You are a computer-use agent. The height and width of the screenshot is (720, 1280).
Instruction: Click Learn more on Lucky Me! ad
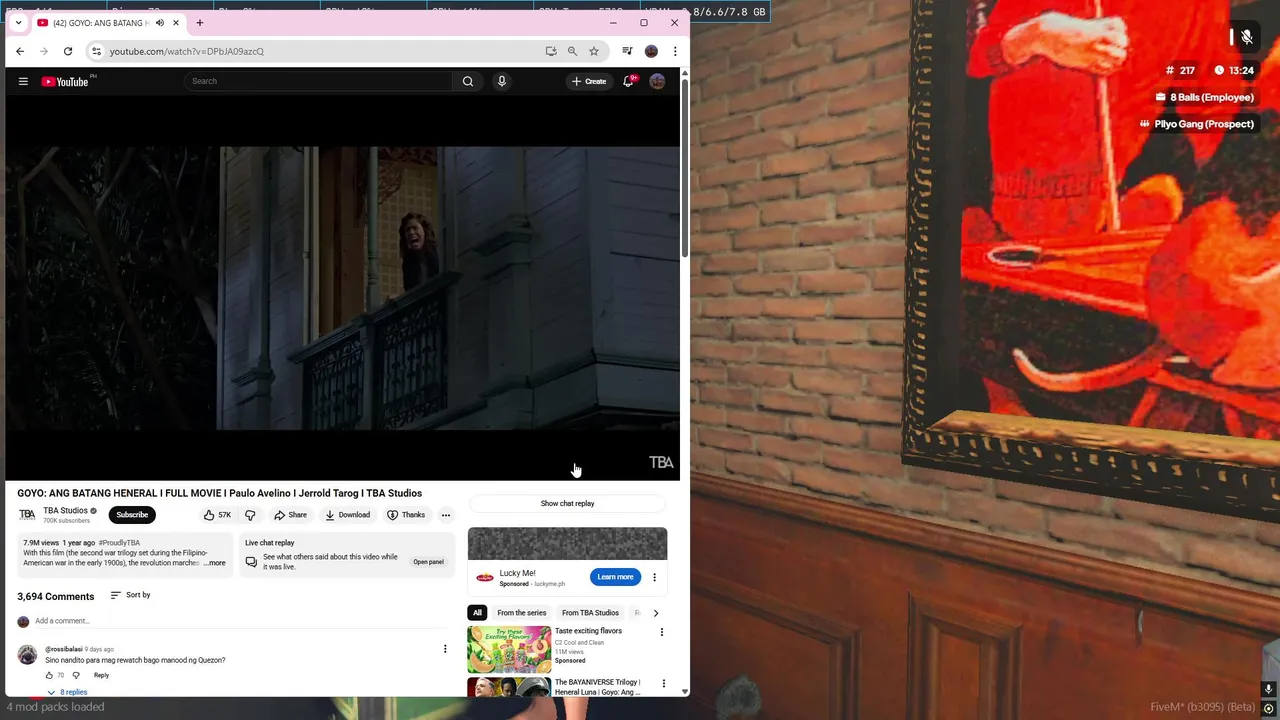click(615, 577)
